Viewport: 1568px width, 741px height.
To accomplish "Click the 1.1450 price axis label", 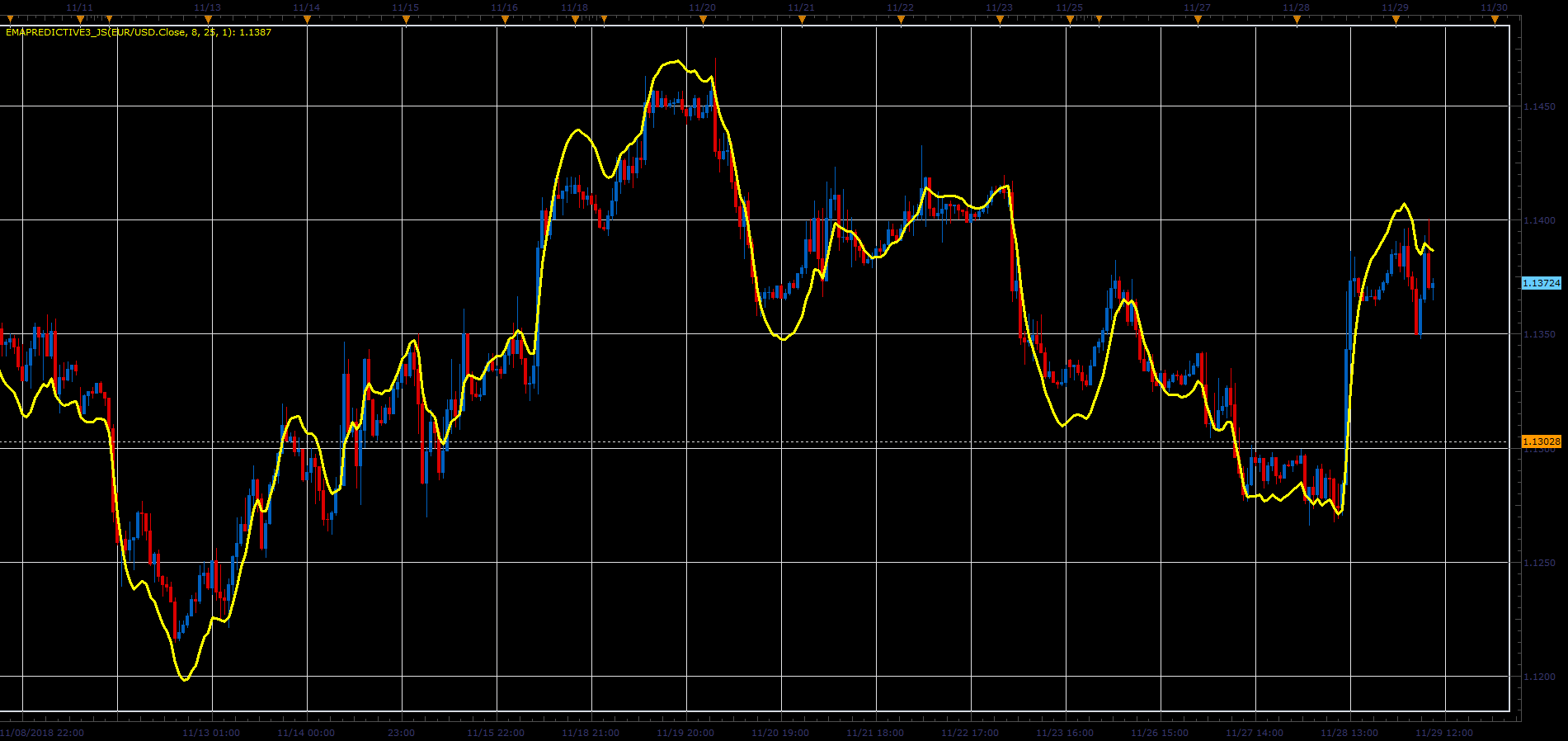I will coord(1539,106).
